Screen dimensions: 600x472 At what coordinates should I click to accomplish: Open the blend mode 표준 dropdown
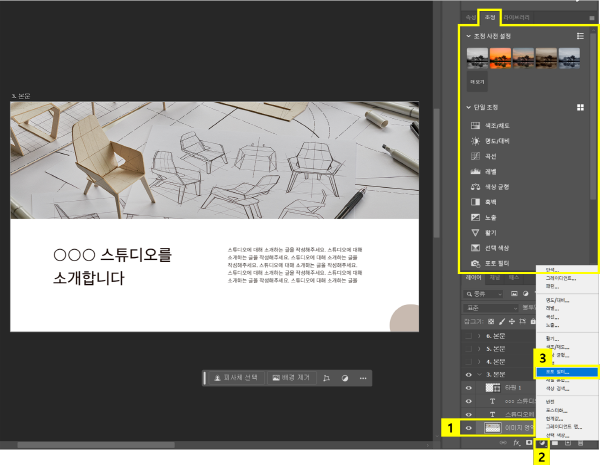[491, 308]
